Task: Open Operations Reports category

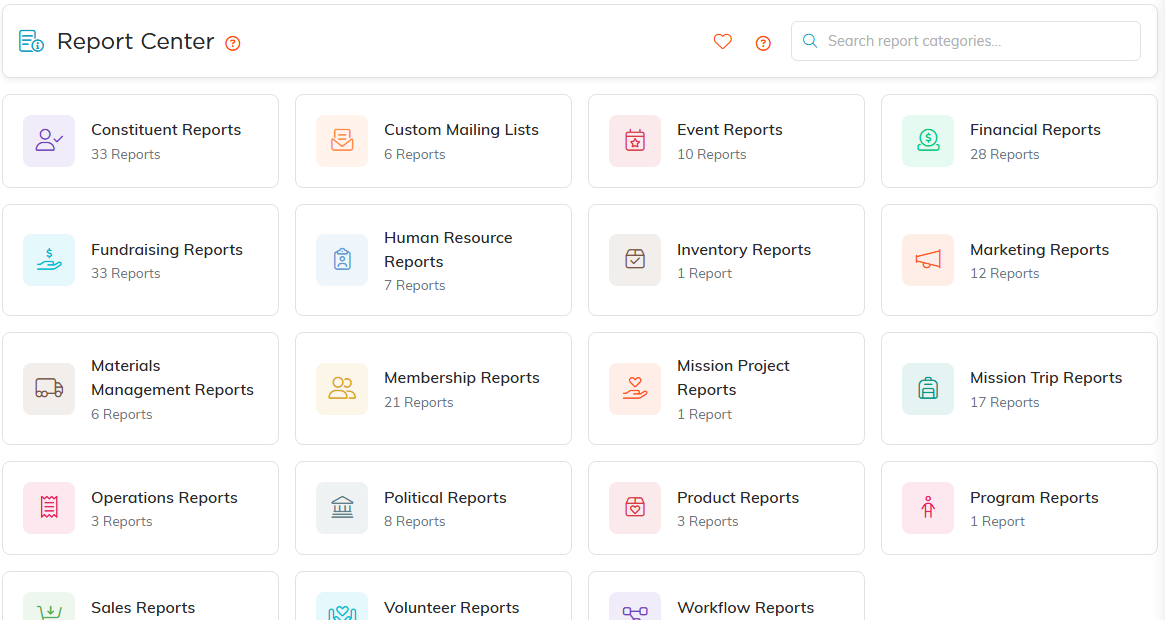Action: pos(140,508)
